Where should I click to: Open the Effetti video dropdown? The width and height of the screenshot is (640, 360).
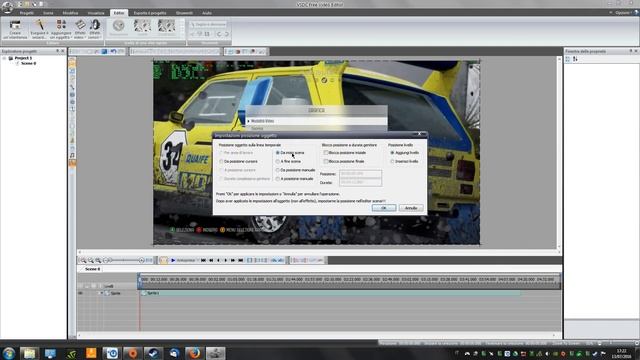pos(80,29)
